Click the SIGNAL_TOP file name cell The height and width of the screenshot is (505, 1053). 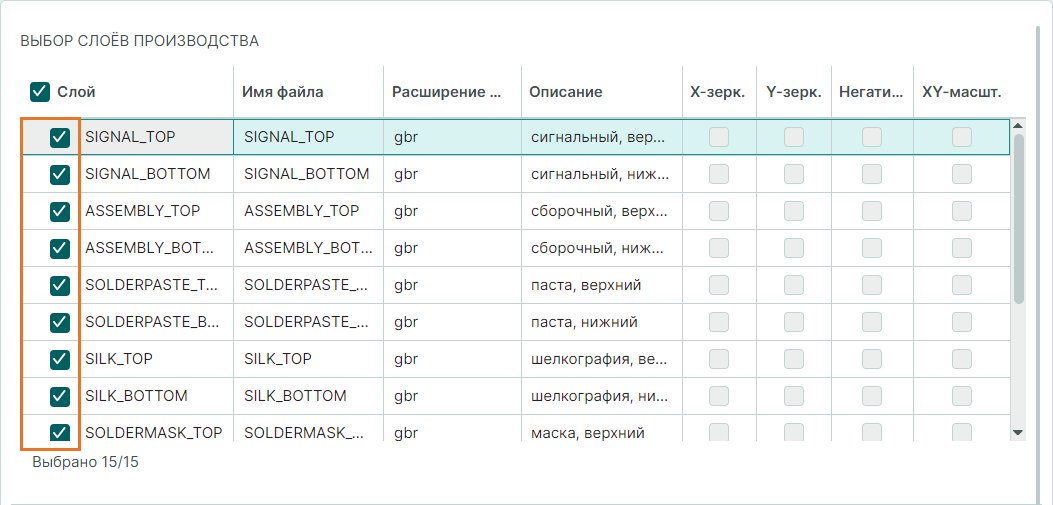290,137
